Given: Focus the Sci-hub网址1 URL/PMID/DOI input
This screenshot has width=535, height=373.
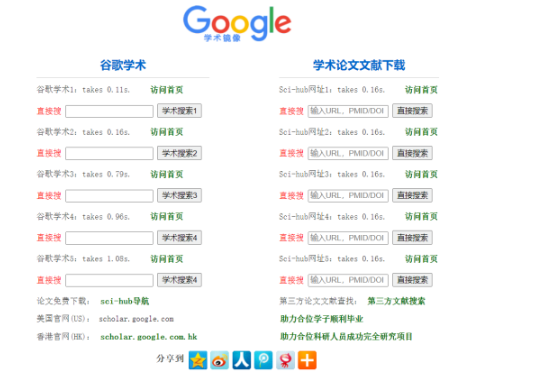Looking at the screenshot, I should [x=348, y=111].
